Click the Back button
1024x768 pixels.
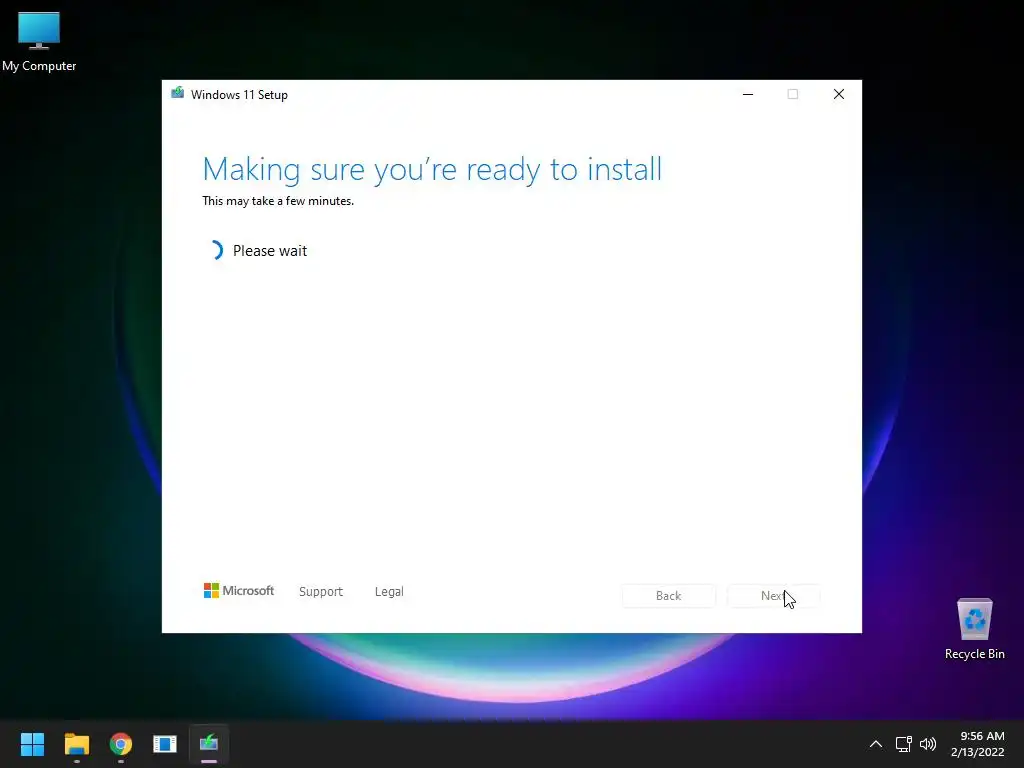click(669, 596)
